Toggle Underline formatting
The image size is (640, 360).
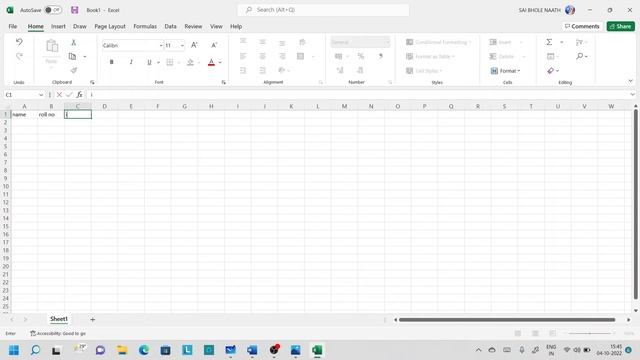(x=149, y=62)
